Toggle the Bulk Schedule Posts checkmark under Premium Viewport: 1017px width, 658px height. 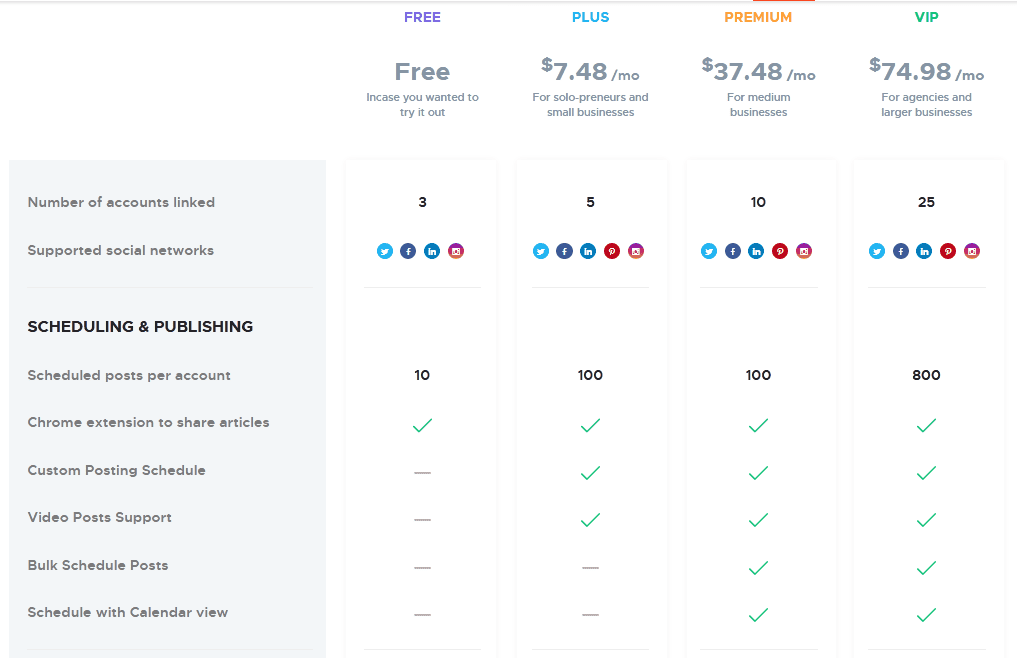tap(758, 568)
